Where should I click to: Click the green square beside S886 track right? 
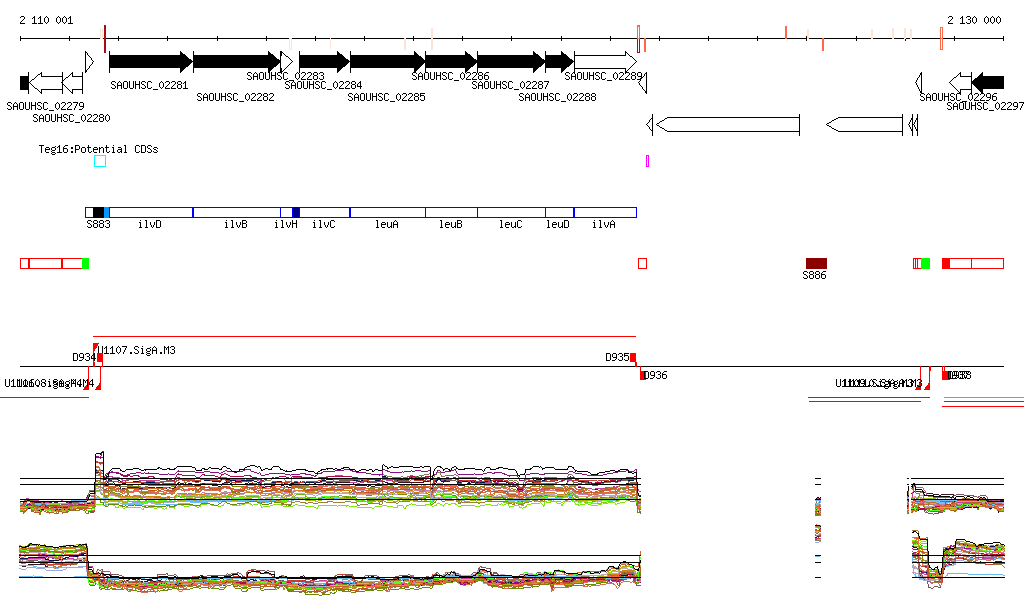coord(925,263)
